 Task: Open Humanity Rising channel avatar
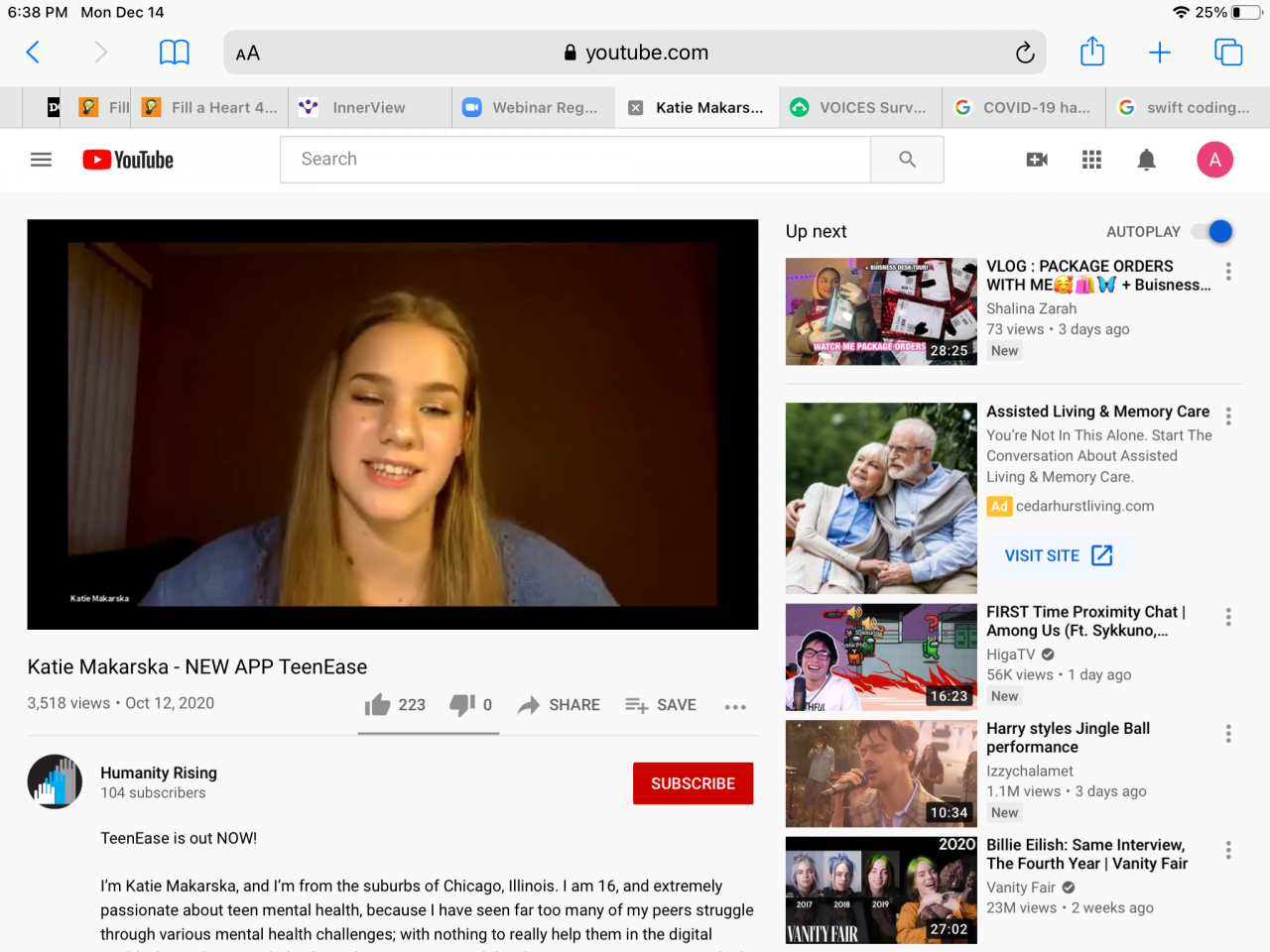point(55,781)
